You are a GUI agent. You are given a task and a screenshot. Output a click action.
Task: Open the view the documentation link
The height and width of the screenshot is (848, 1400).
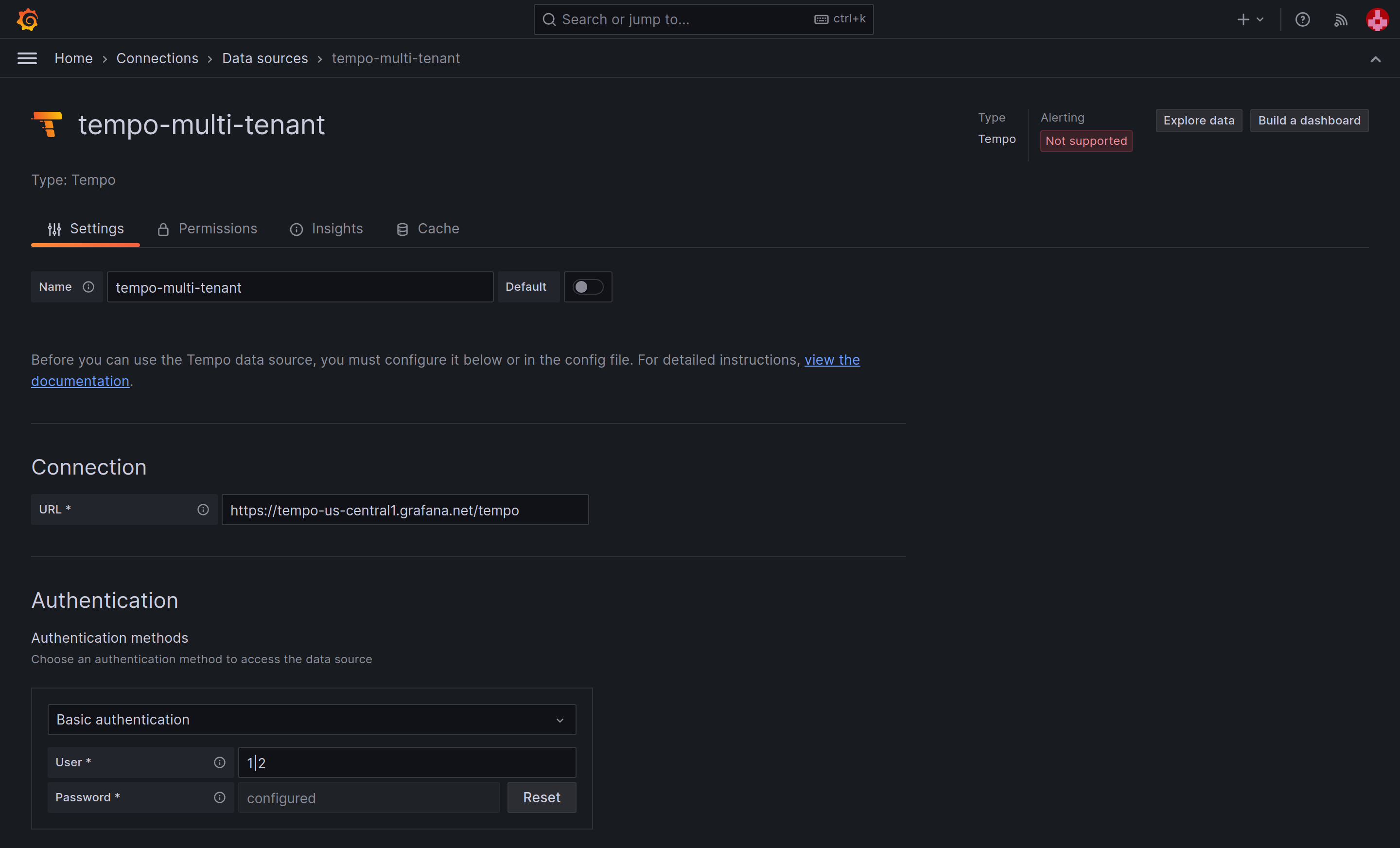[80, 381]
